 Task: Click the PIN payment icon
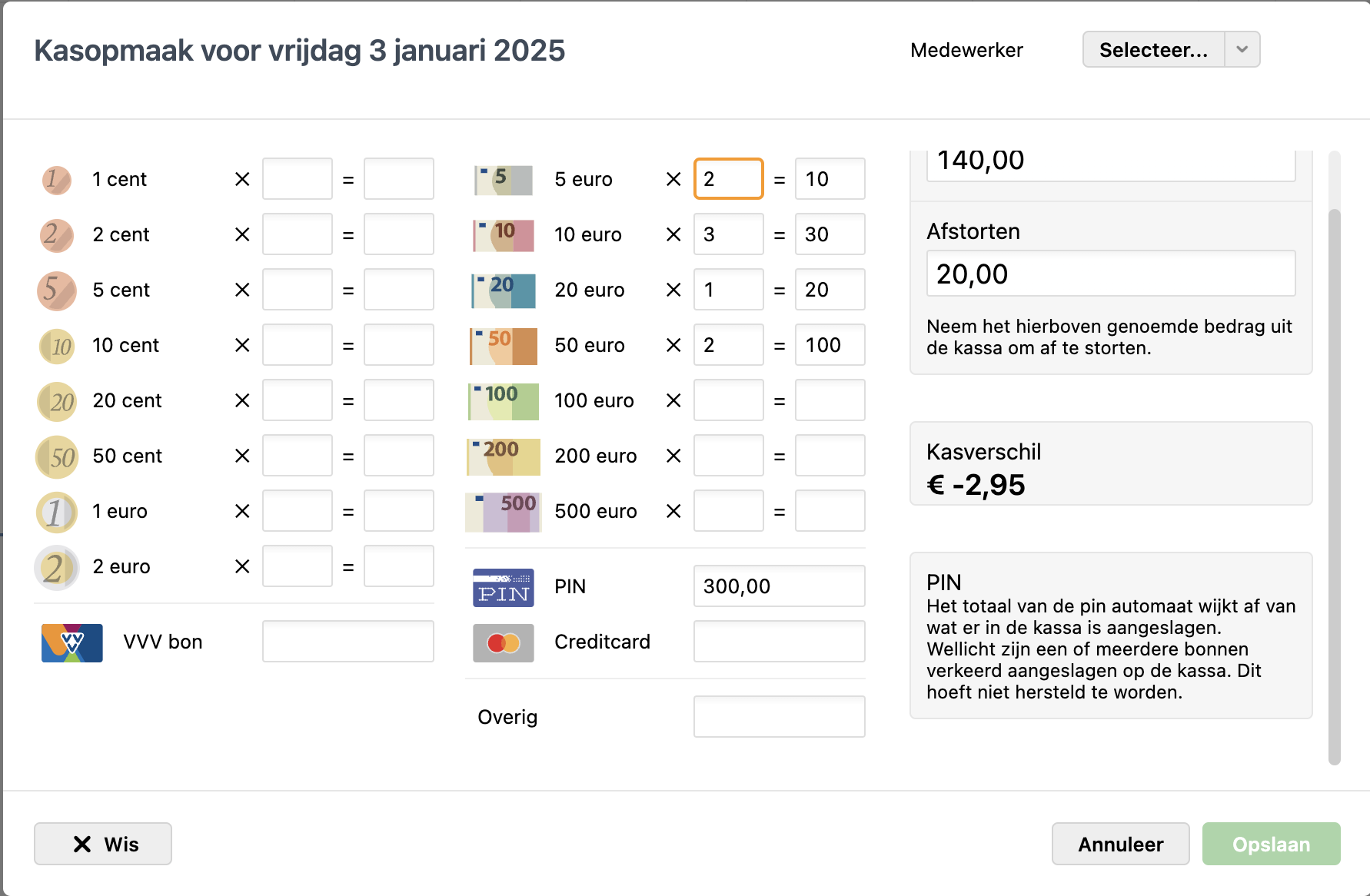(x=503, y=588)
